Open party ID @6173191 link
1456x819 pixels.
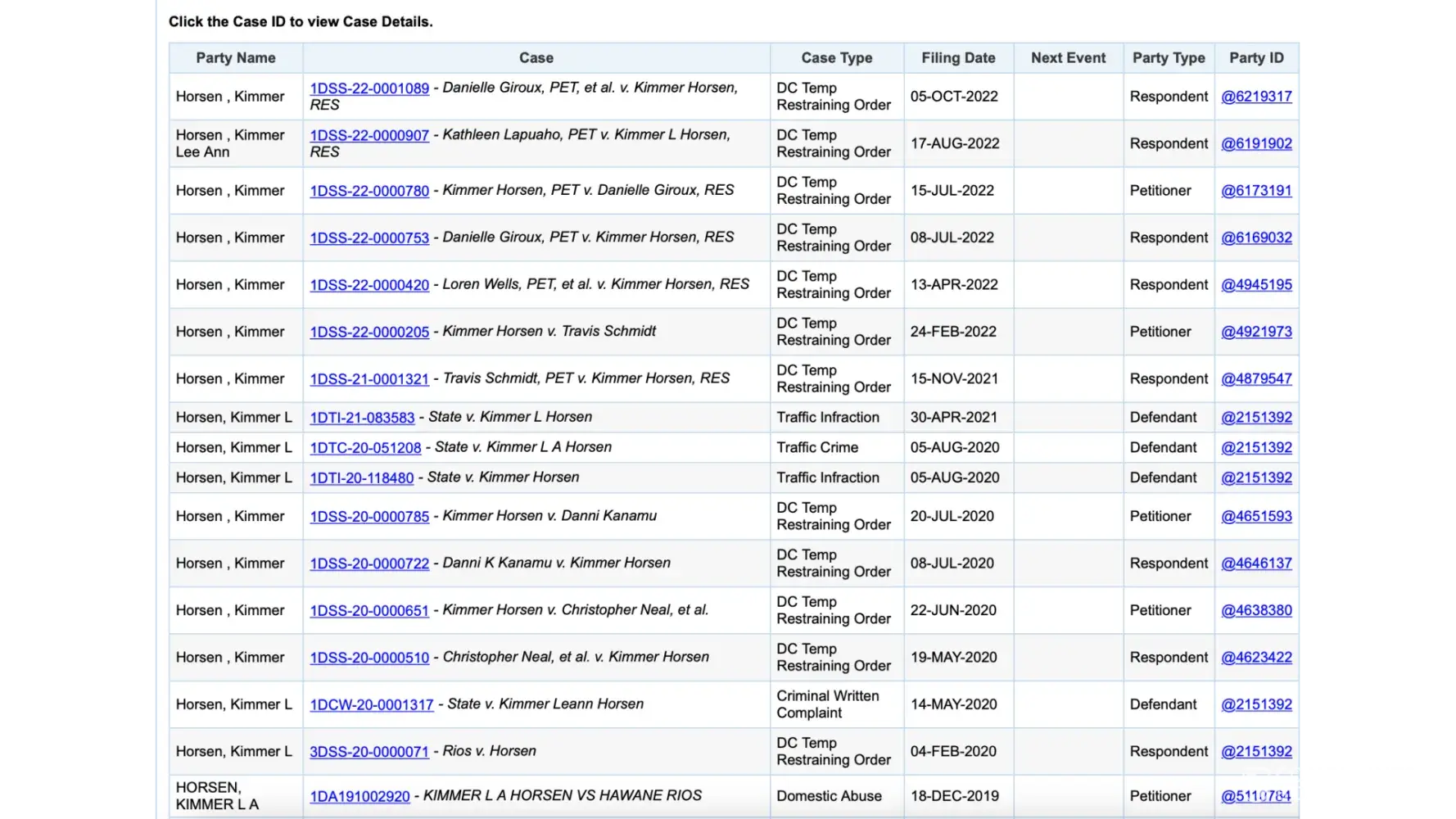pos(1256,191)
